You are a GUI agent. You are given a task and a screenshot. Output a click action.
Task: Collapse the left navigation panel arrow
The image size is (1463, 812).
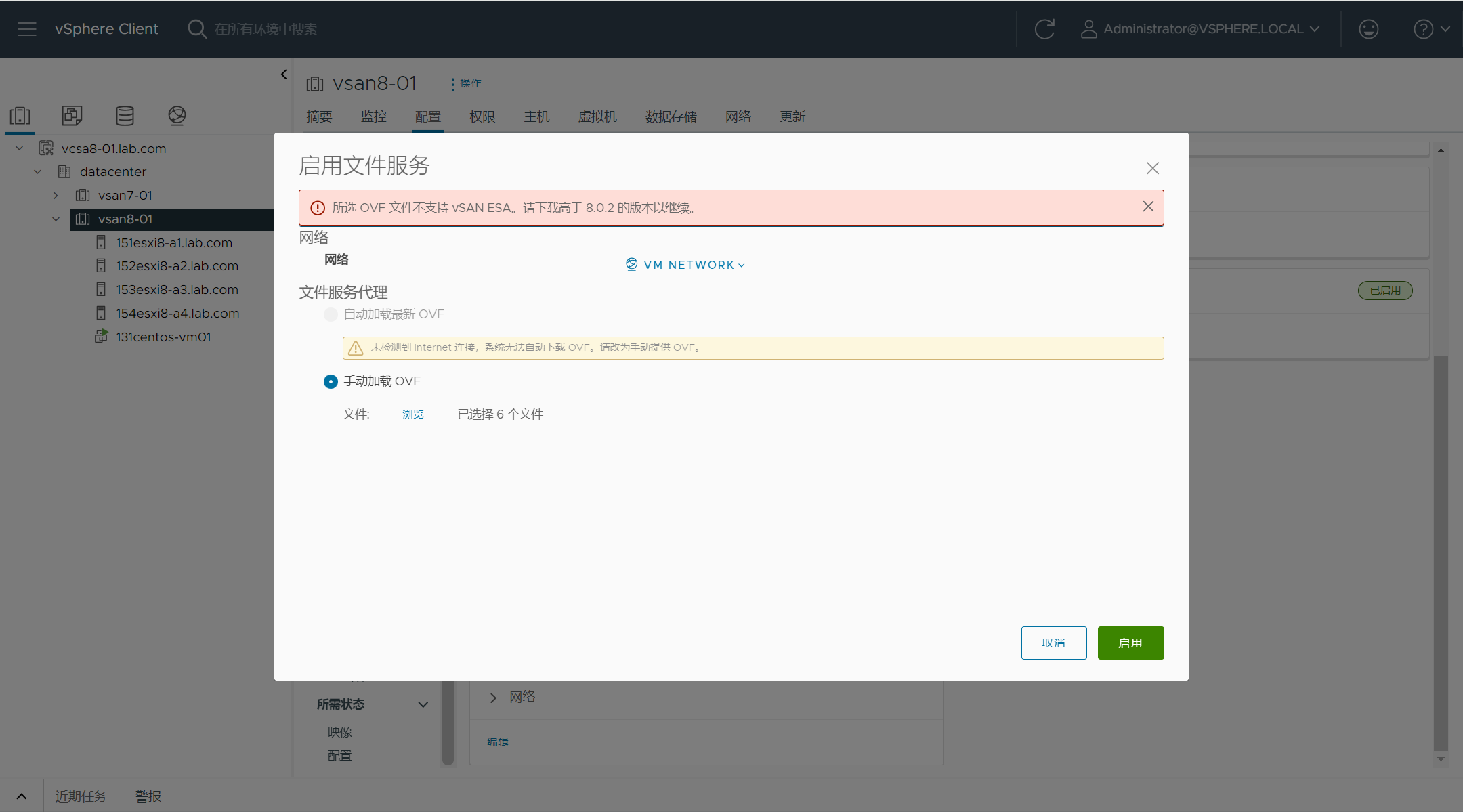click(284, 74)
